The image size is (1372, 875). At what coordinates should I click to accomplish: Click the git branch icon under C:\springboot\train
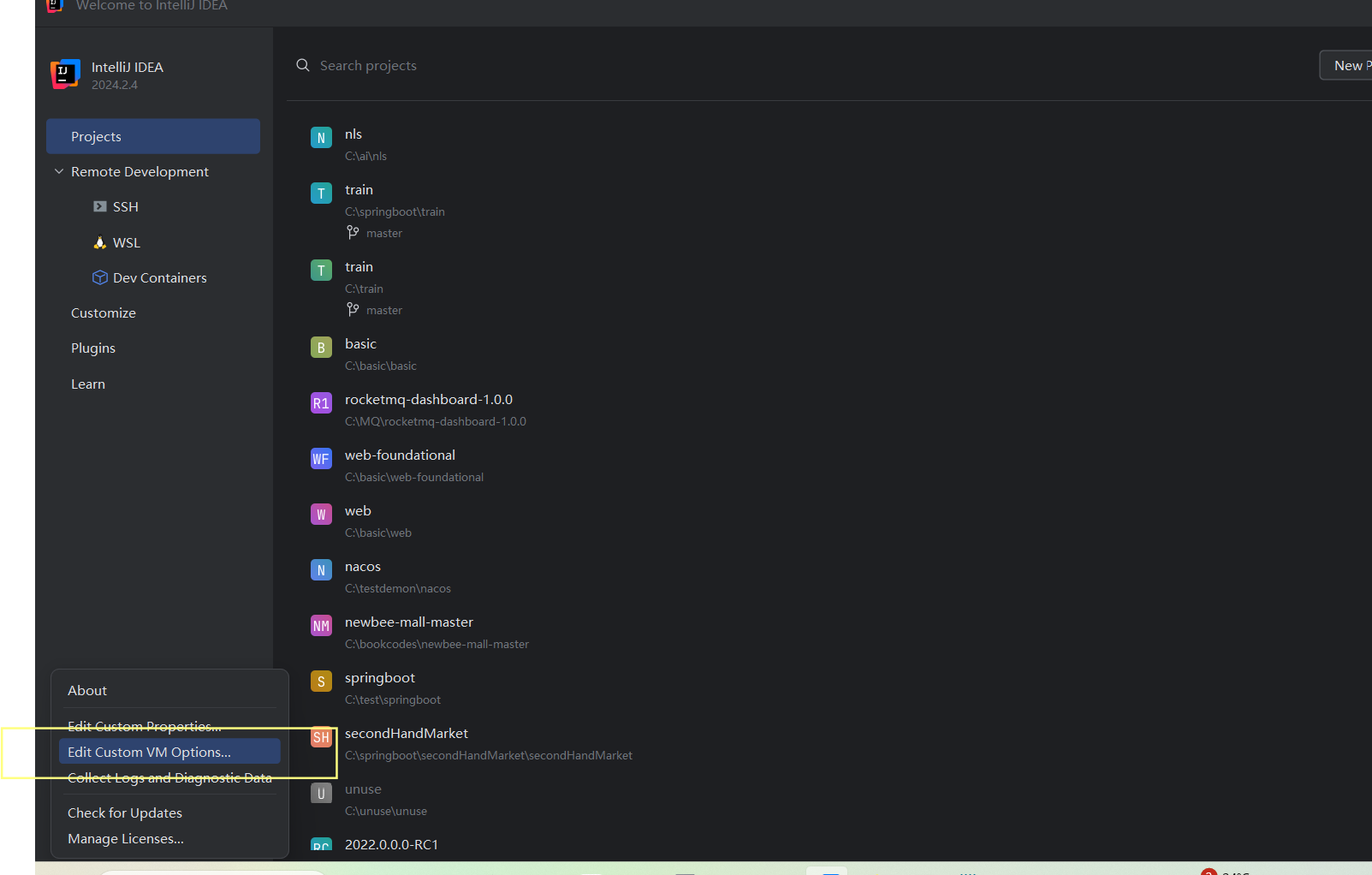click(353, 232)
